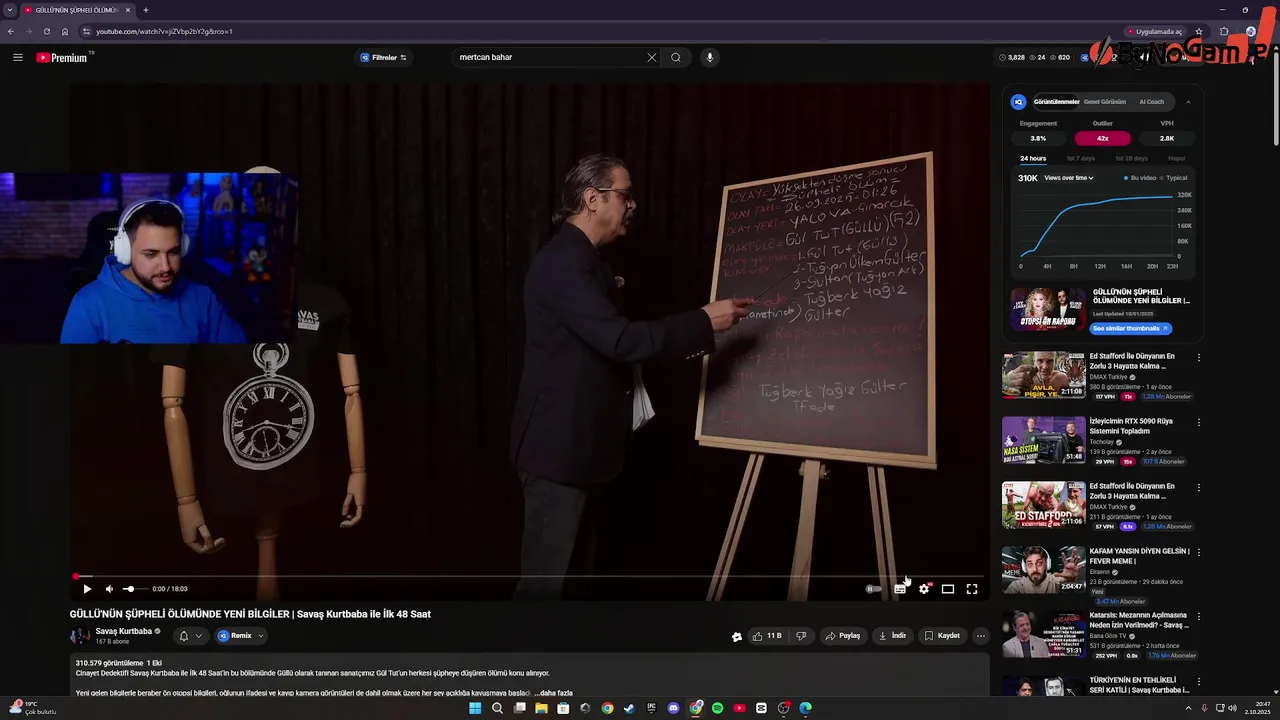The width and height of the screenshot is (1280, 720).
Task: Open options for KAFAM YANSIN video
Action: (x=1199, y=552)
